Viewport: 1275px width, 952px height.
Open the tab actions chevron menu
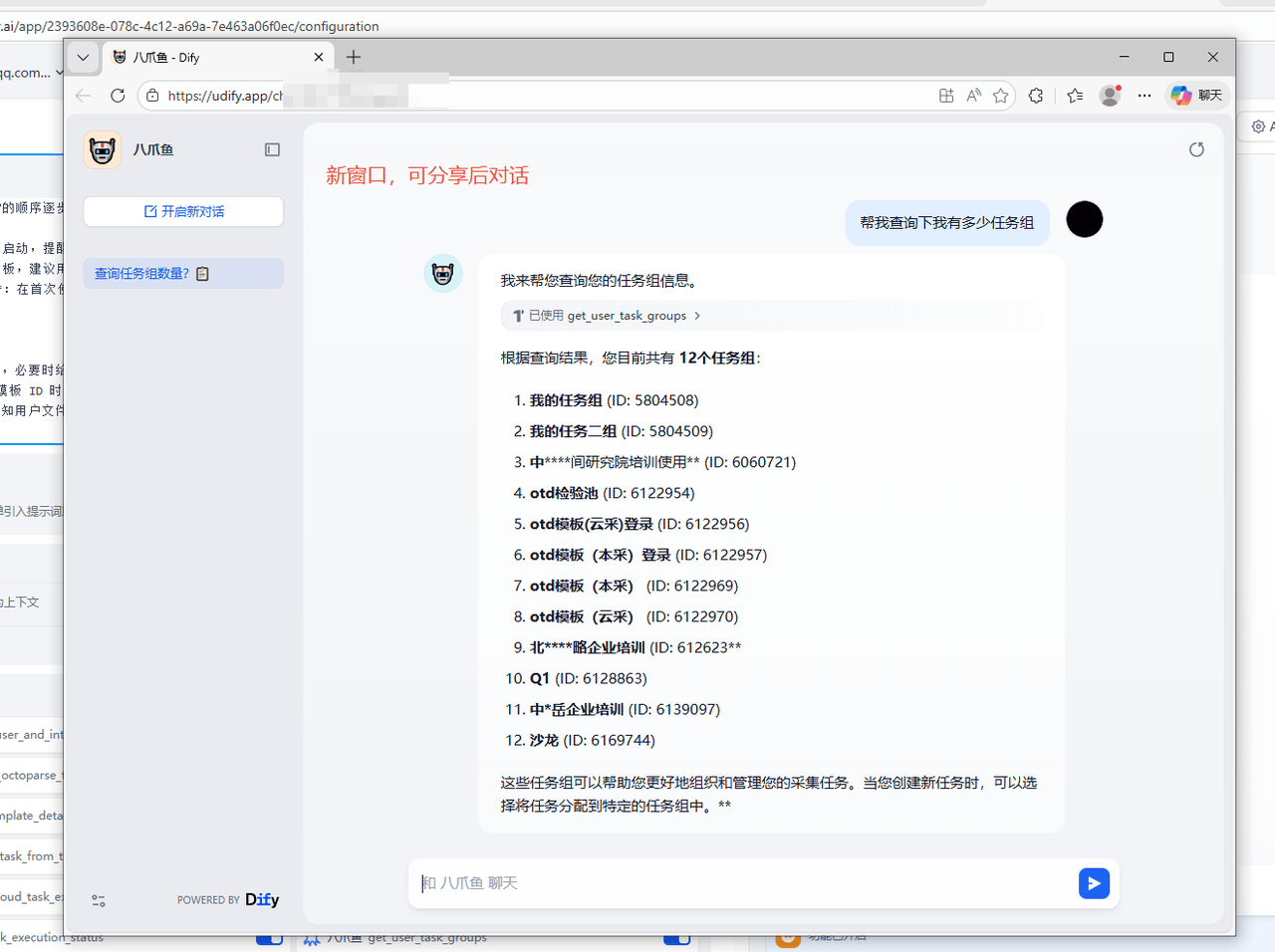coord(83,58)
